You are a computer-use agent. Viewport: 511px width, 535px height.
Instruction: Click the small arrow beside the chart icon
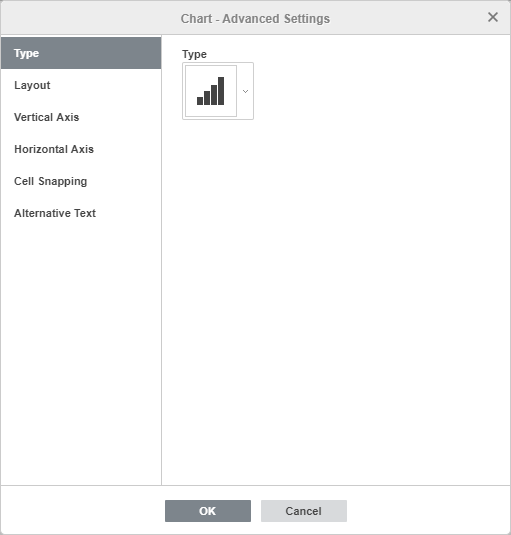click(x=245, y=91)
